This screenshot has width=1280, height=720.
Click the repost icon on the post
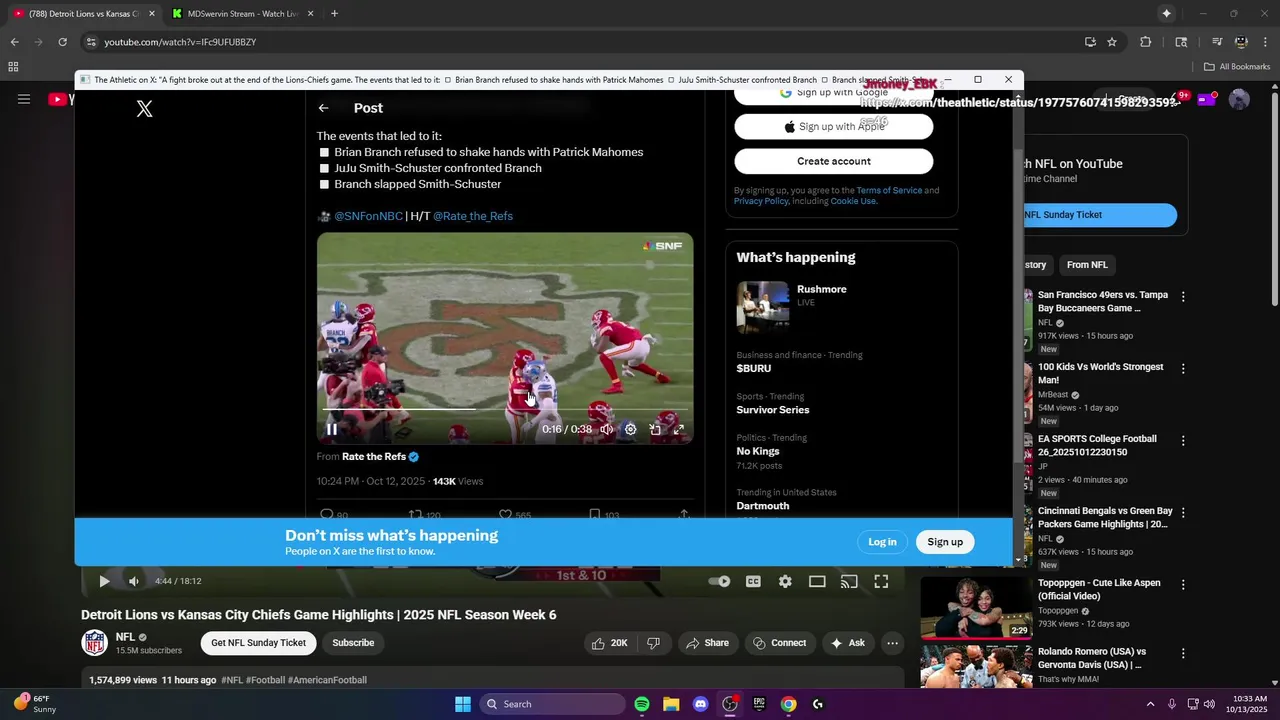coord(416,515)
